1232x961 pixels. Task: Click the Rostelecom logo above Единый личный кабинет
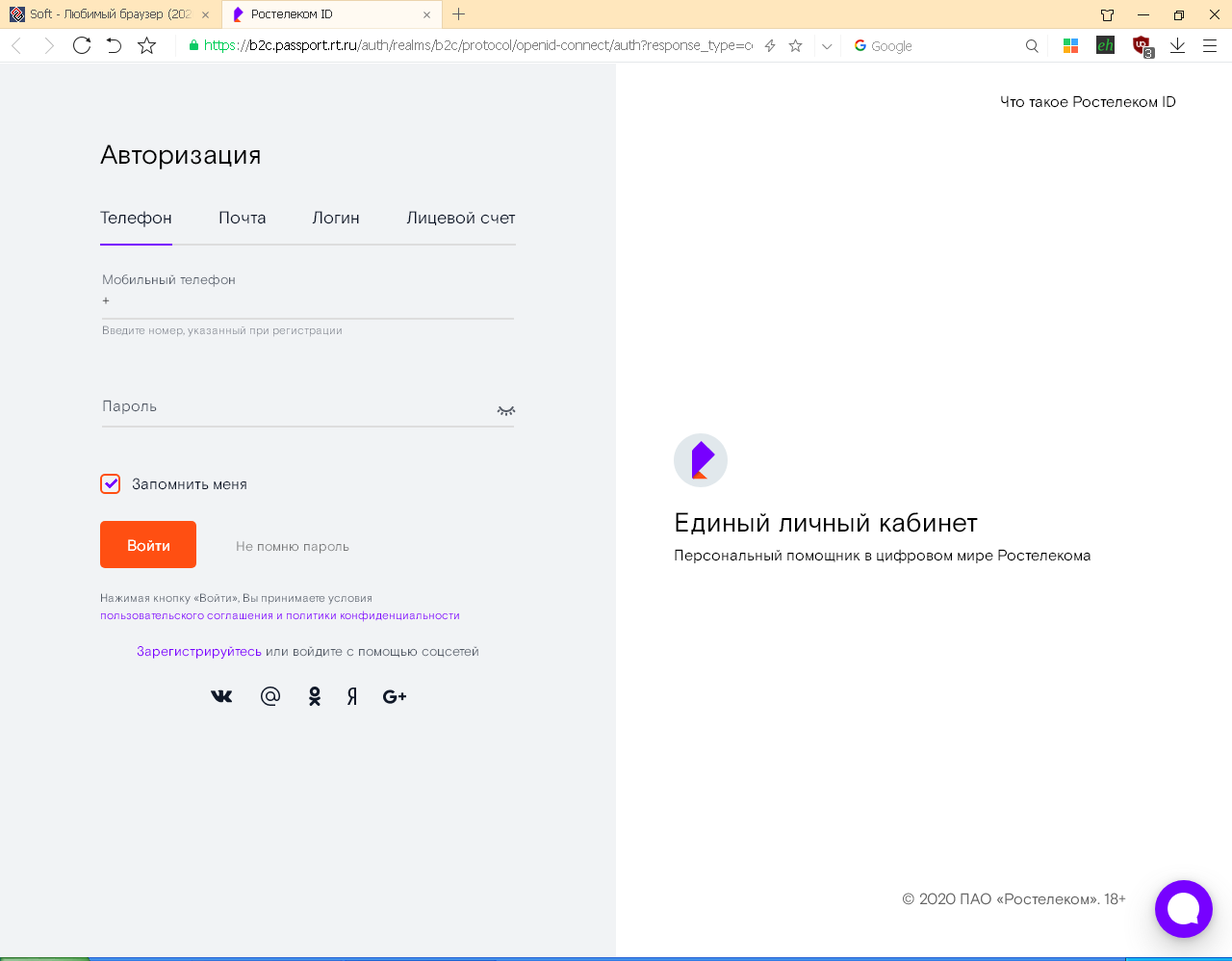coord(701,460)
